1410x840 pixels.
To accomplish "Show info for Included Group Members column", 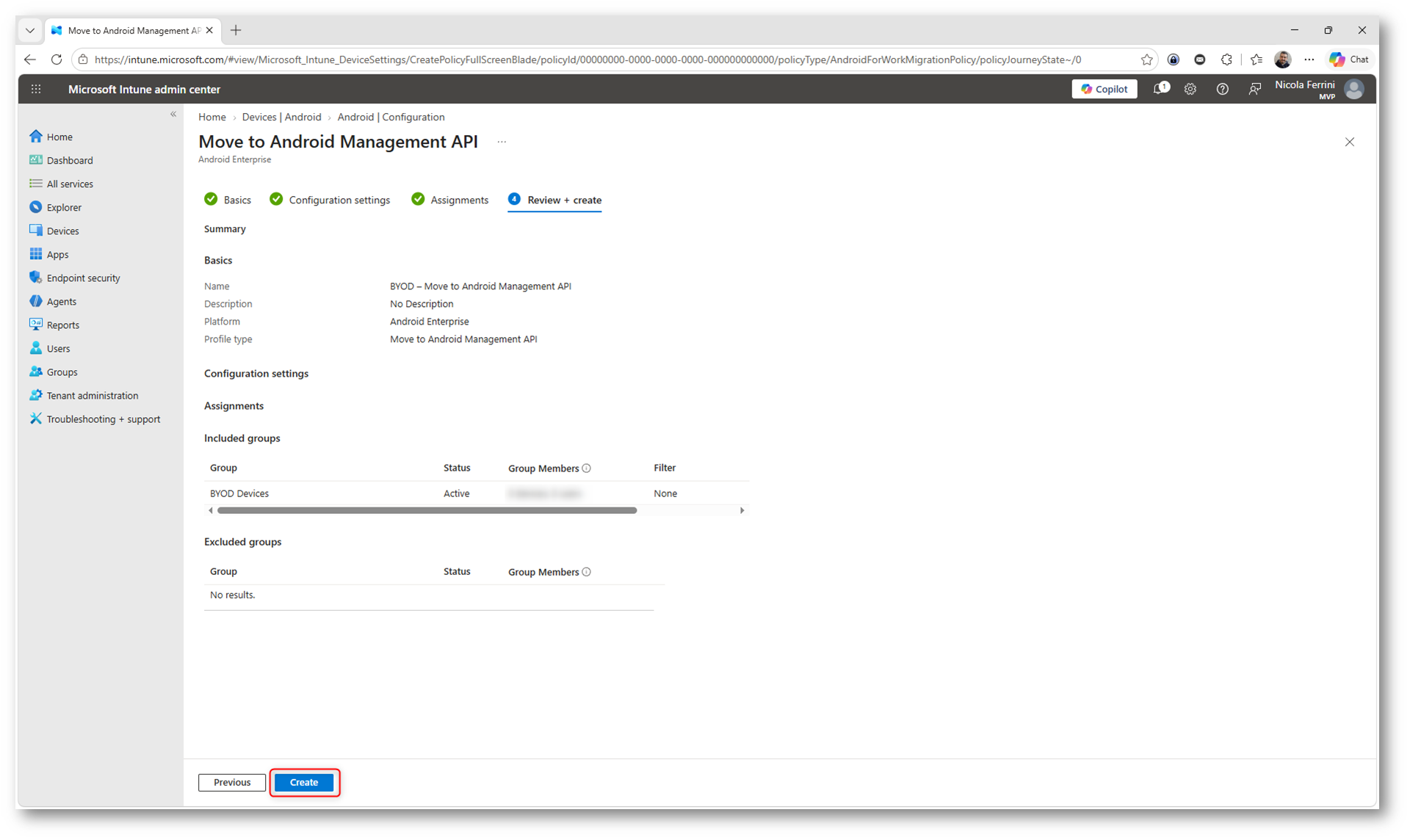I will [586, 468].
